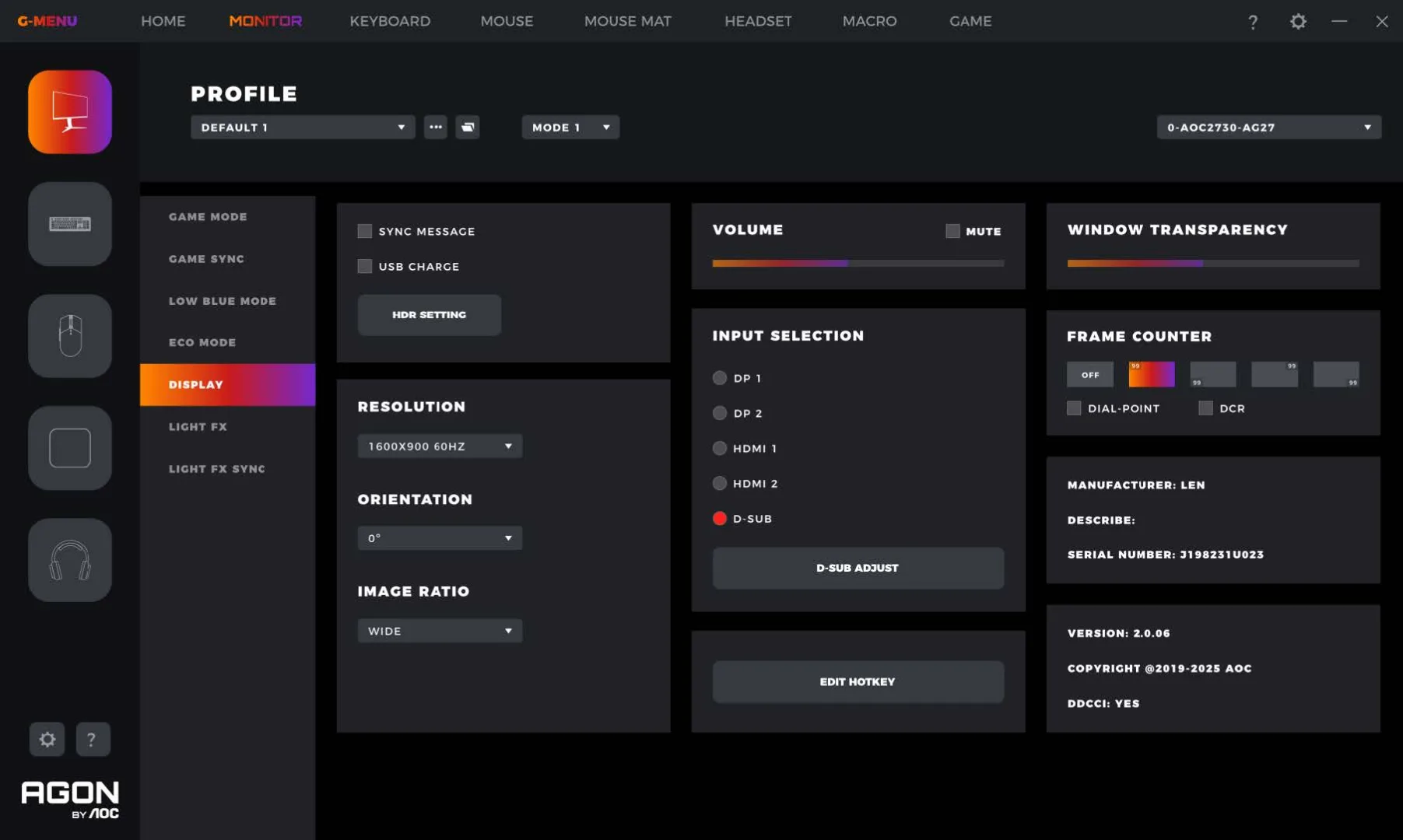Screen dimensions: 1403x840
Task: Enable the Sync Message checkbox
Action: point(364,231)
